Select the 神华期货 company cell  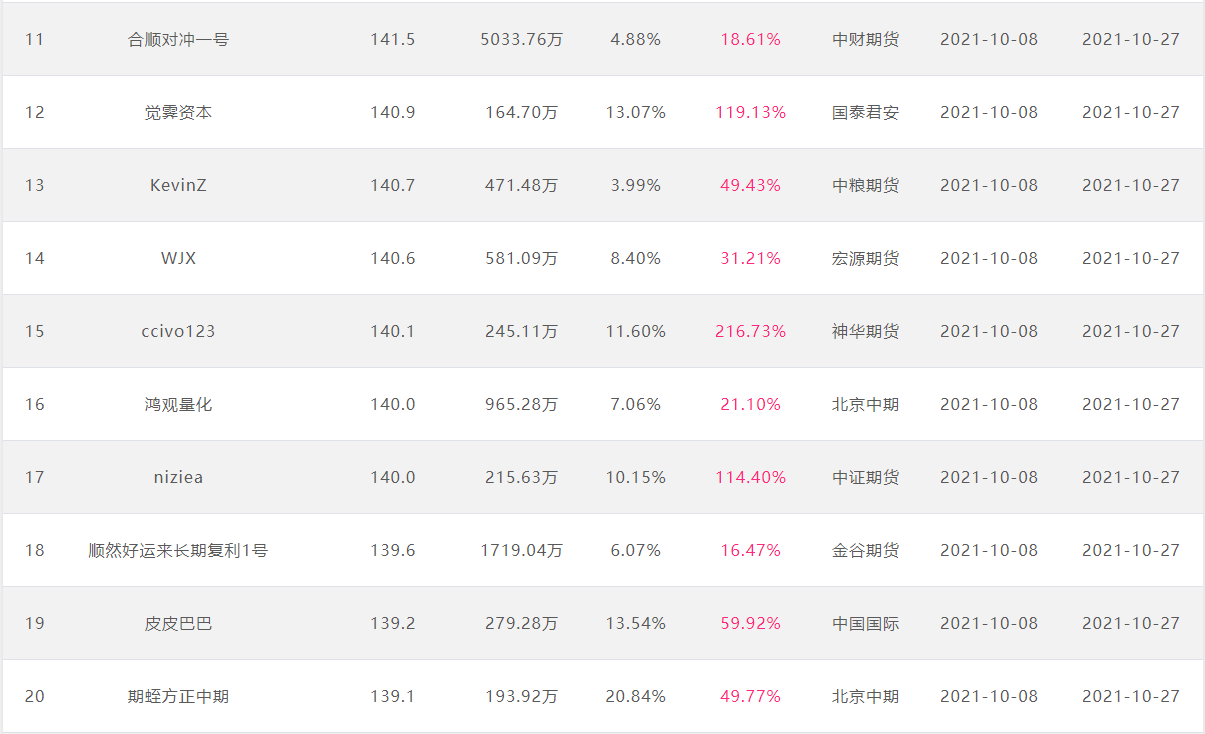(x=865, y=332)
